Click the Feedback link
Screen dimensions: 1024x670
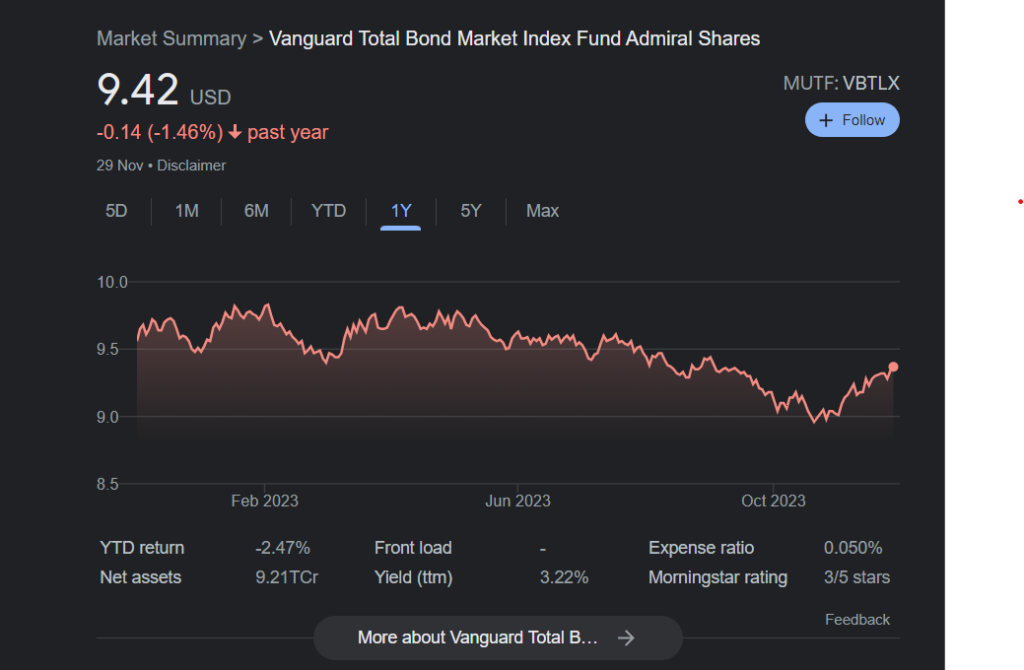[x=857, y=620]
